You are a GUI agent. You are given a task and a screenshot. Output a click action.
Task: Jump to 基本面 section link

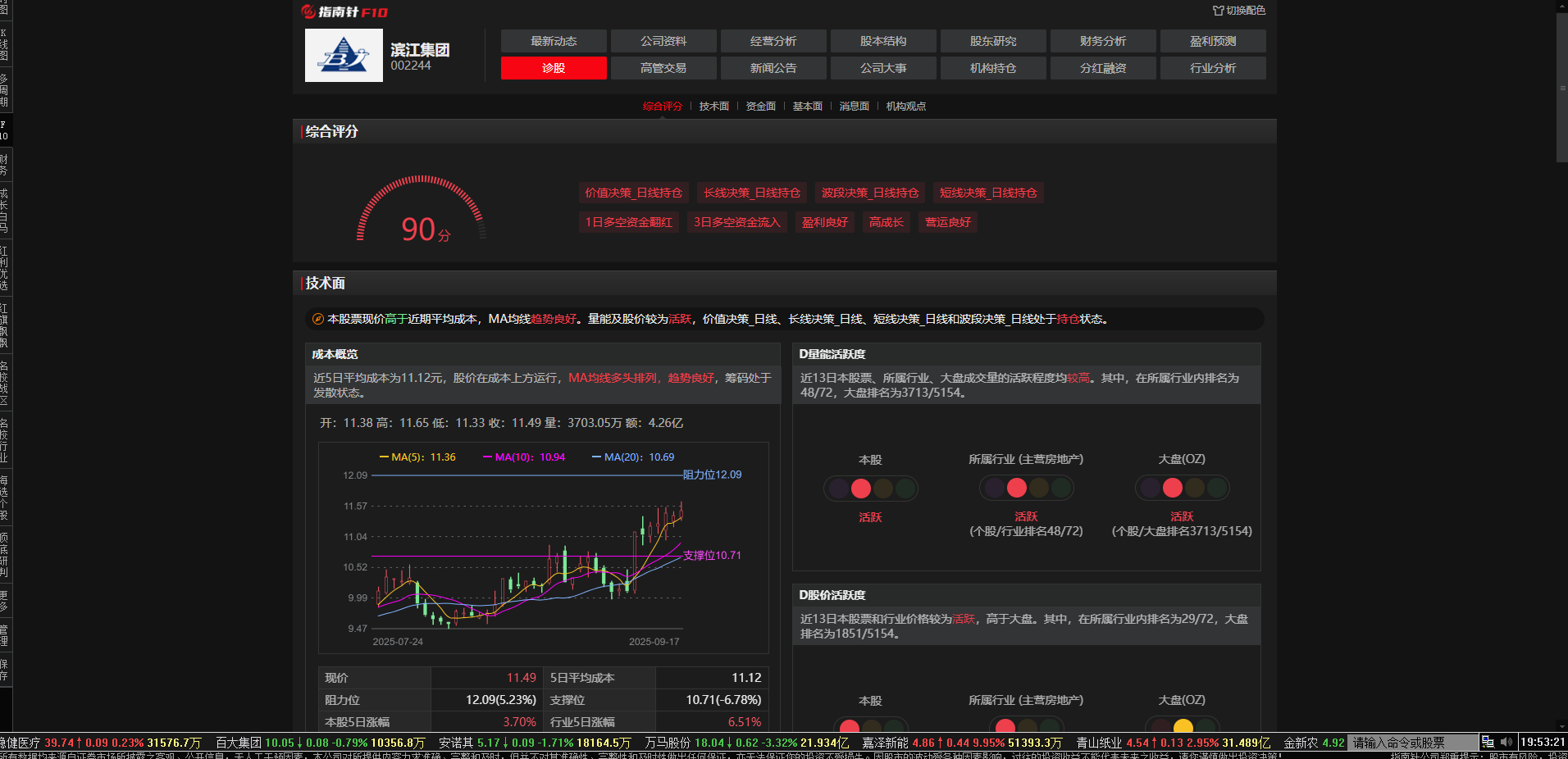pyautogui.click(x=808, y=107)
